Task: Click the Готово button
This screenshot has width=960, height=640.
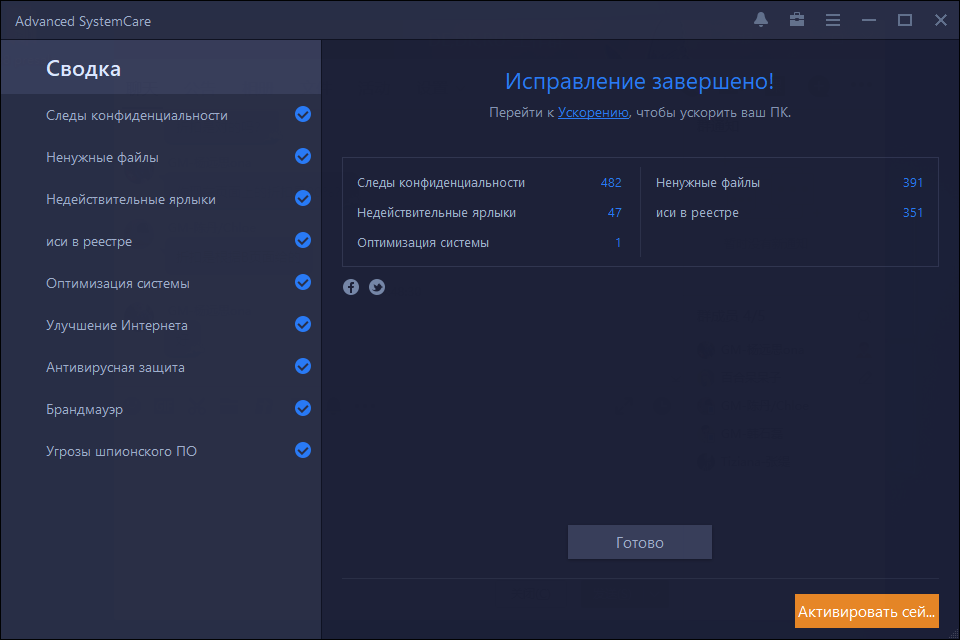Action: click(x=640, y=542)
